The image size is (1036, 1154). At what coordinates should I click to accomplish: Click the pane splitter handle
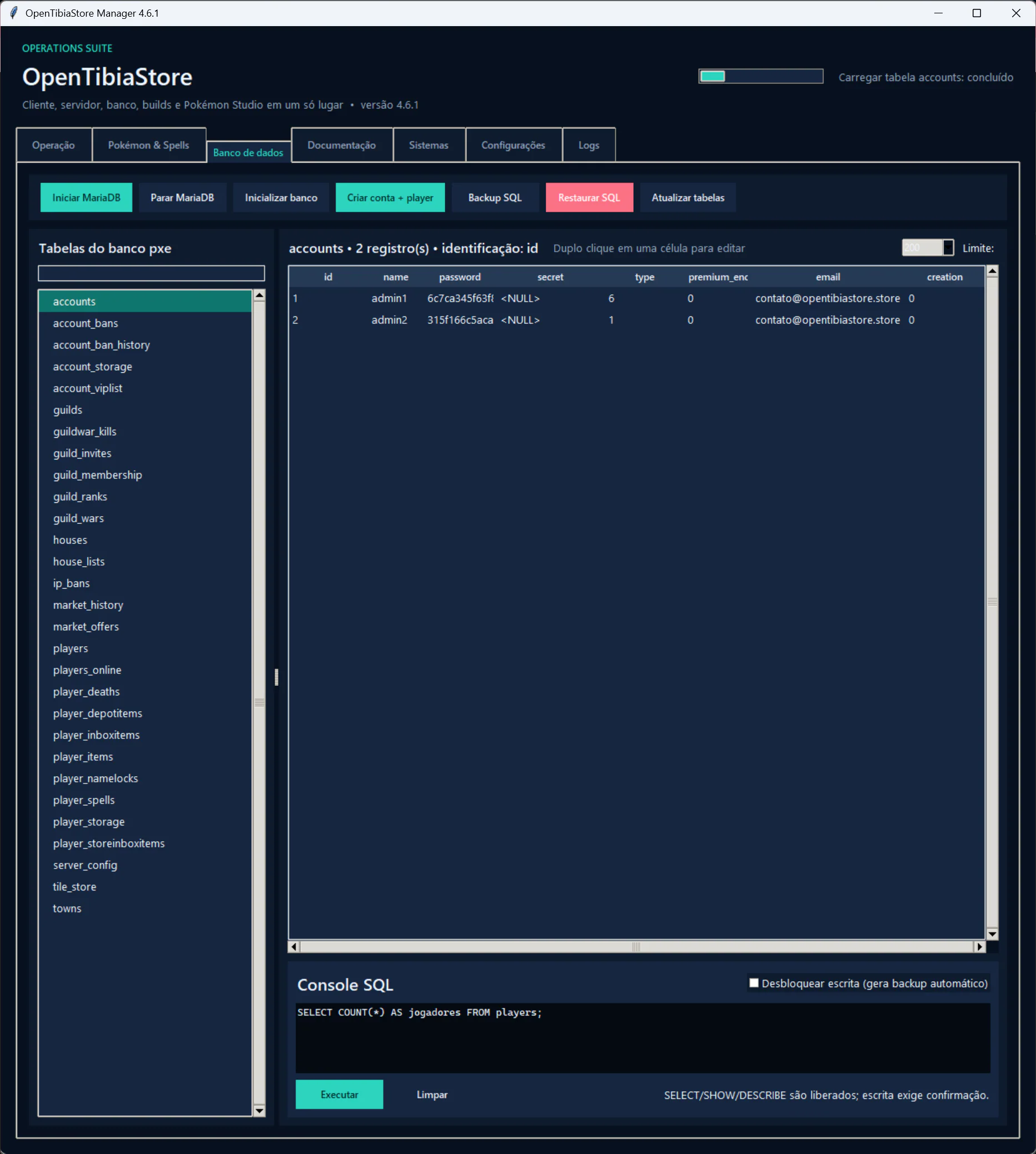pos(277,677)
